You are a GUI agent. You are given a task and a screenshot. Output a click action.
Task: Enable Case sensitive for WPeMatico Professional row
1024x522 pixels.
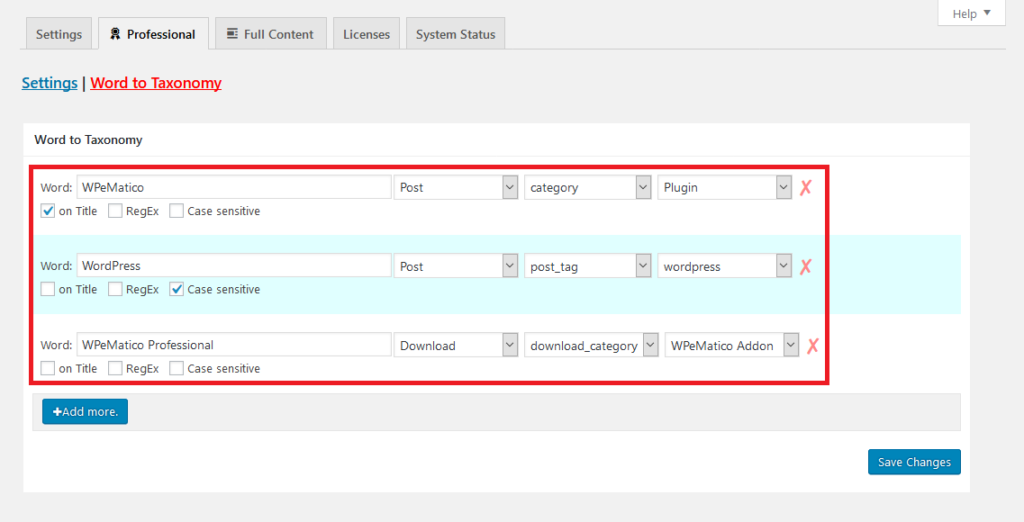[176, 368]
